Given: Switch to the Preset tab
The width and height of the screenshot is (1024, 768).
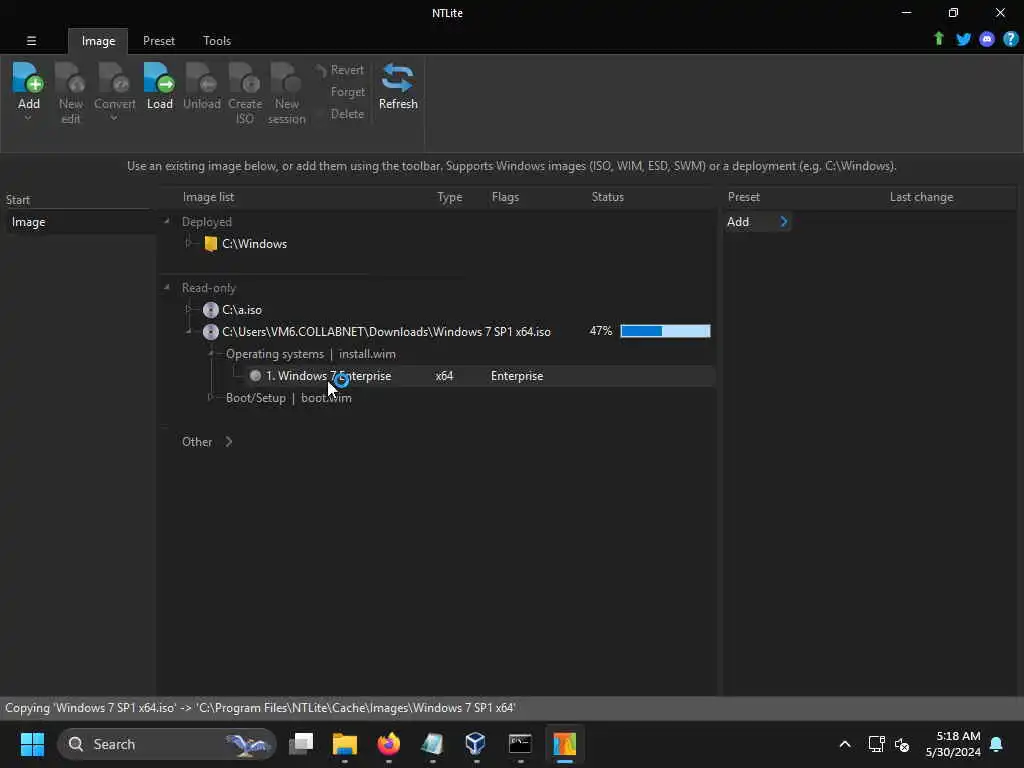Looking at the screenshot, I should 159,40.
